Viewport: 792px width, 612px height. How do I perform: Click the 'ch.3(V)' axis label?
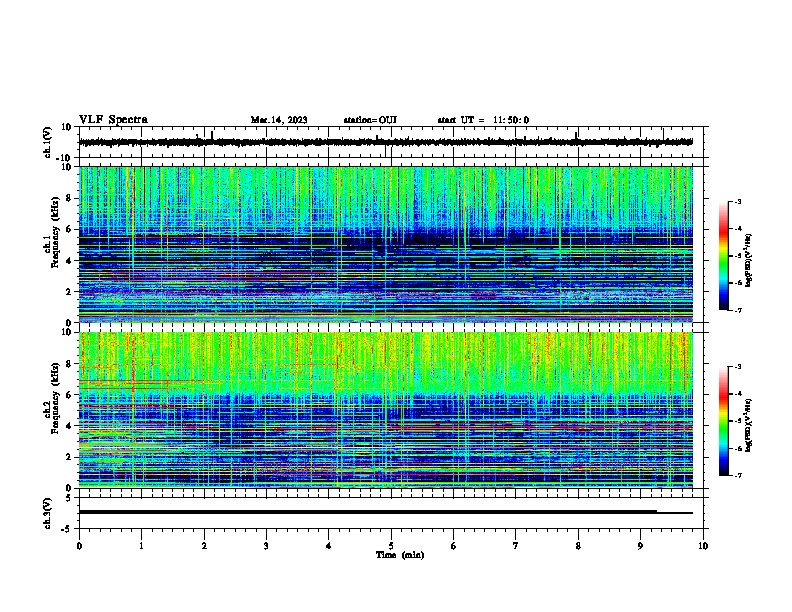48,513
